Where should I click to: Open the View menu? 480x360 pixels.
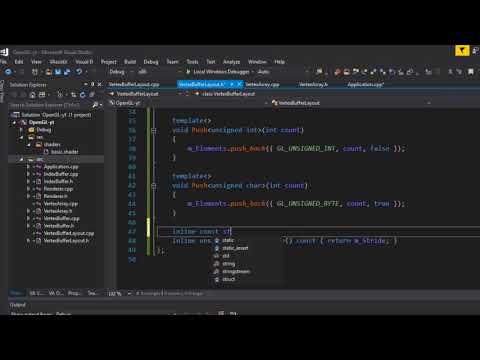36,62
